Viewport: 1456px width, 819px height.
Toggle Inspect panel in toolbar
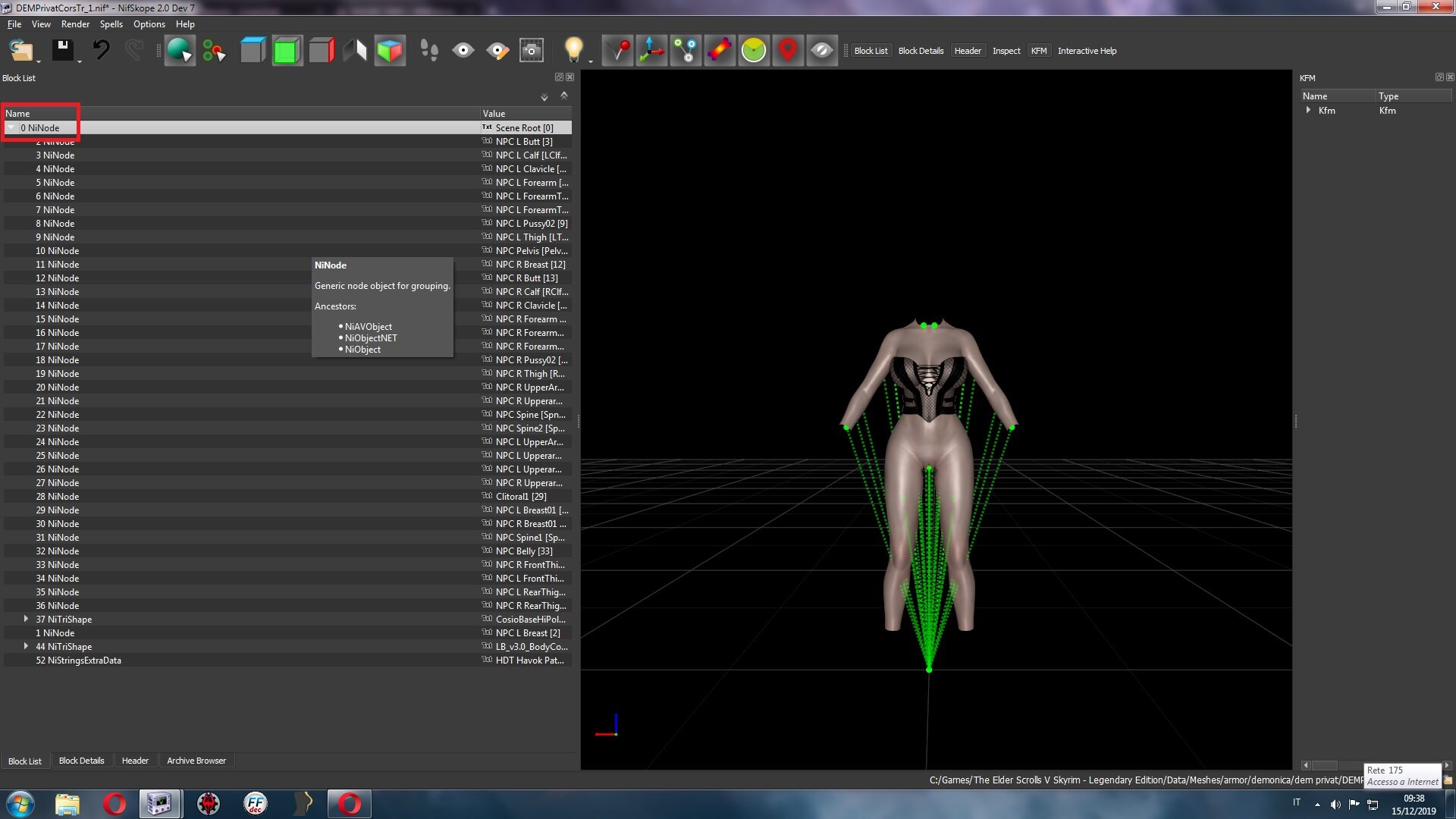point(1006,51)
